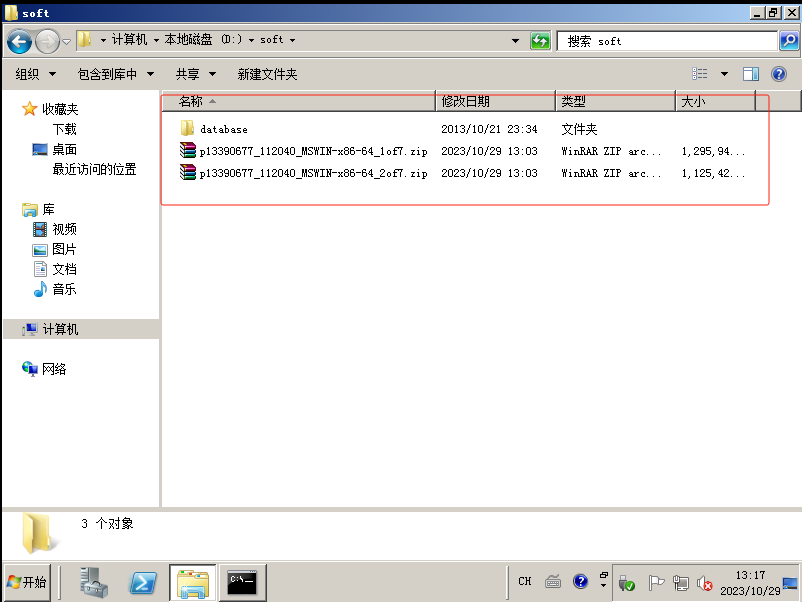This screenshot has height=602, width=802.
Task: Select file p13390677_112040_MSWIN-x86-64_1of7.zip
Action: (x=314, y=151)
